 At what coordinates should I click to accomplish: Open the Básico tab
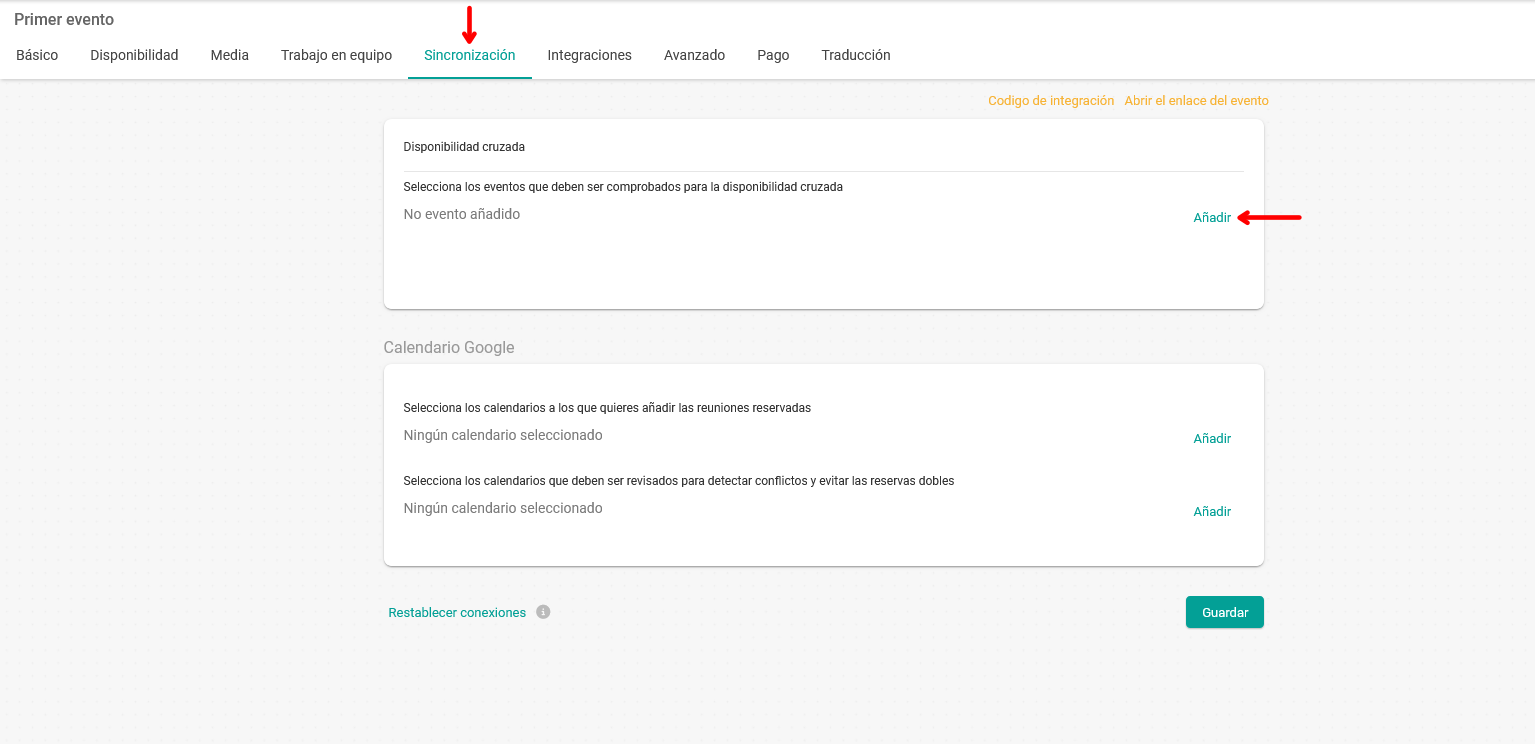tap(37, 55)
